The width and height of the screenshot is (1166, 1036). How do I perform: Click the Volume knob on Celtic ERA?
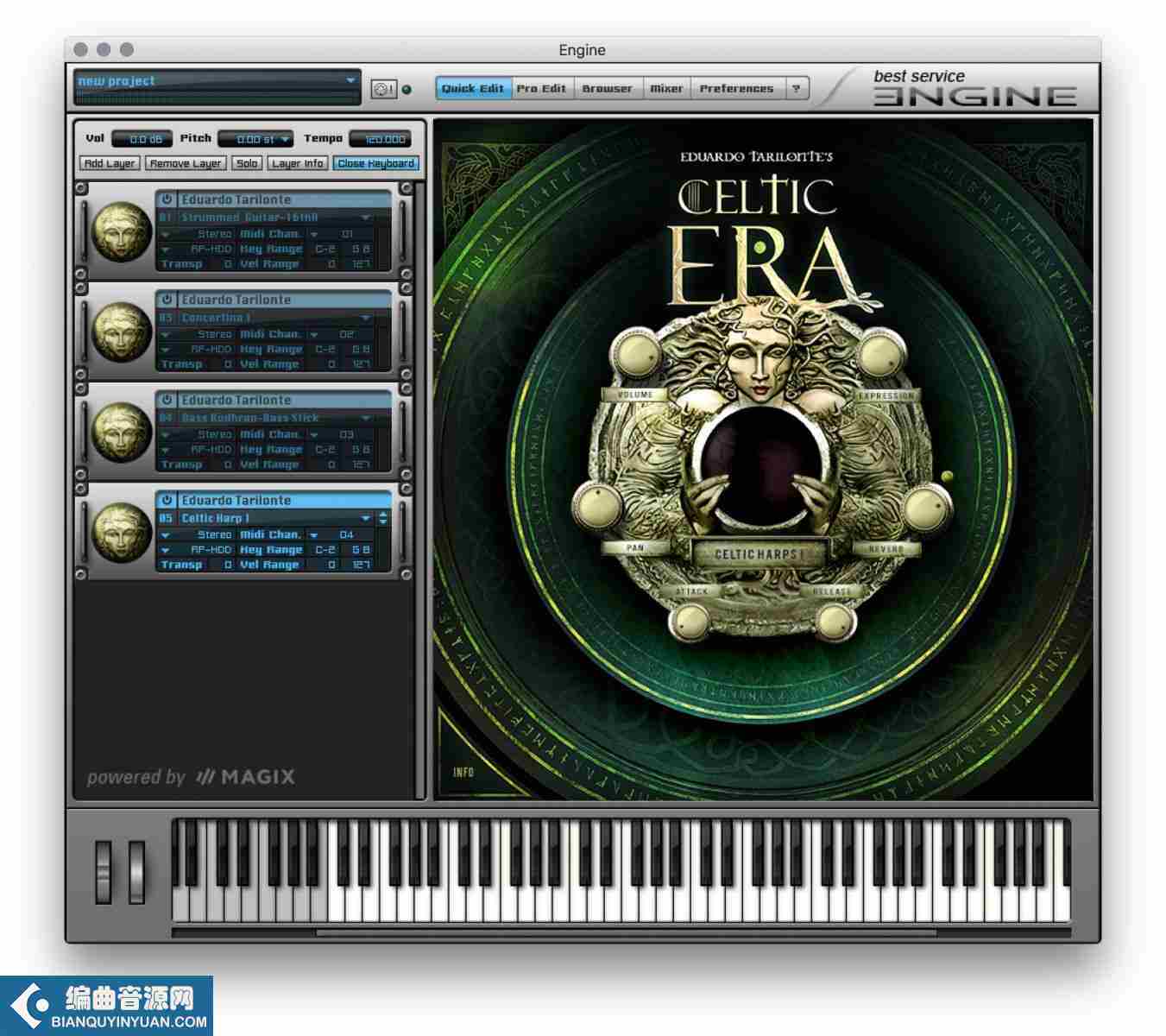[637, 356]
